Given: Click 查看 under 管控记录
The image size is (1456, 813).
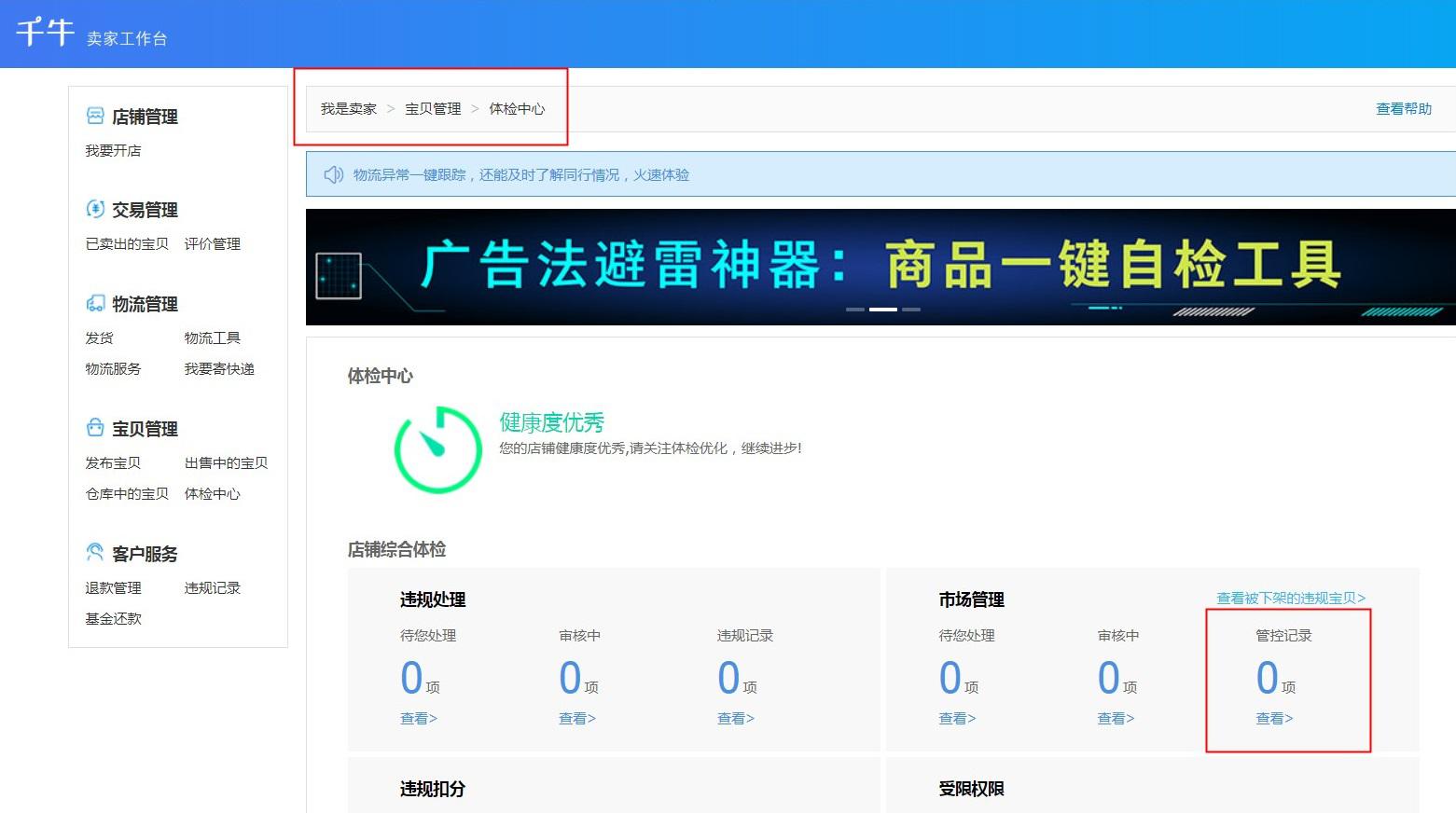Looking at the screenshot, I should click(1274, 718).
